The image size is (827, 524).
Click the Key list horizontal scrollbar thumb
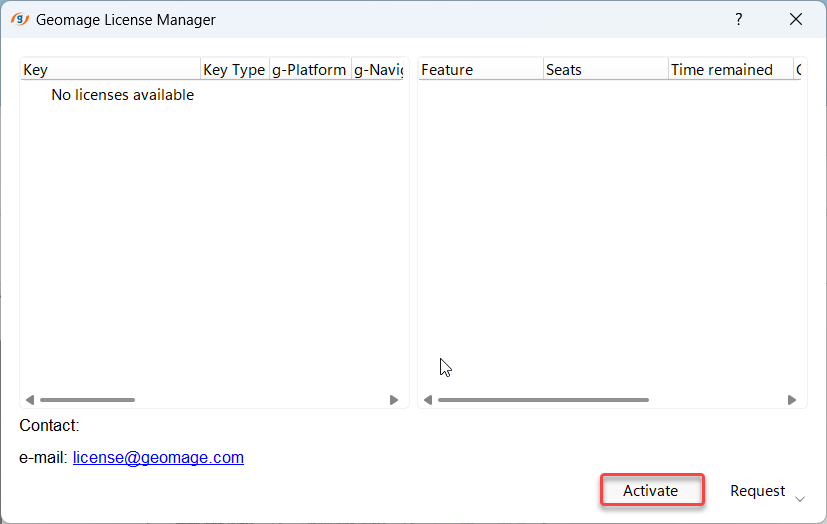[88, 400]
